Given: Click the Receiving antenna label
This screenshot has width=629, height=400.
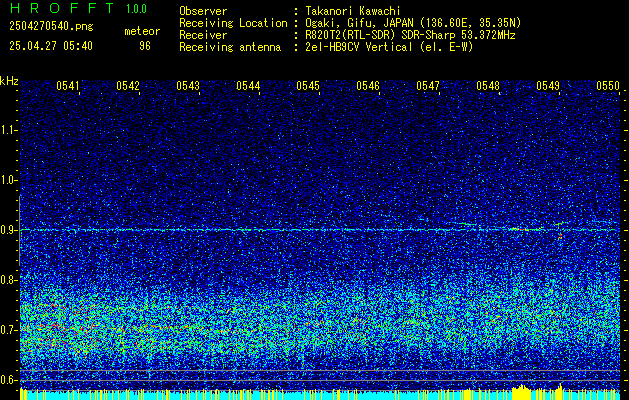Looking at the screenshot, I should point(230,47).
